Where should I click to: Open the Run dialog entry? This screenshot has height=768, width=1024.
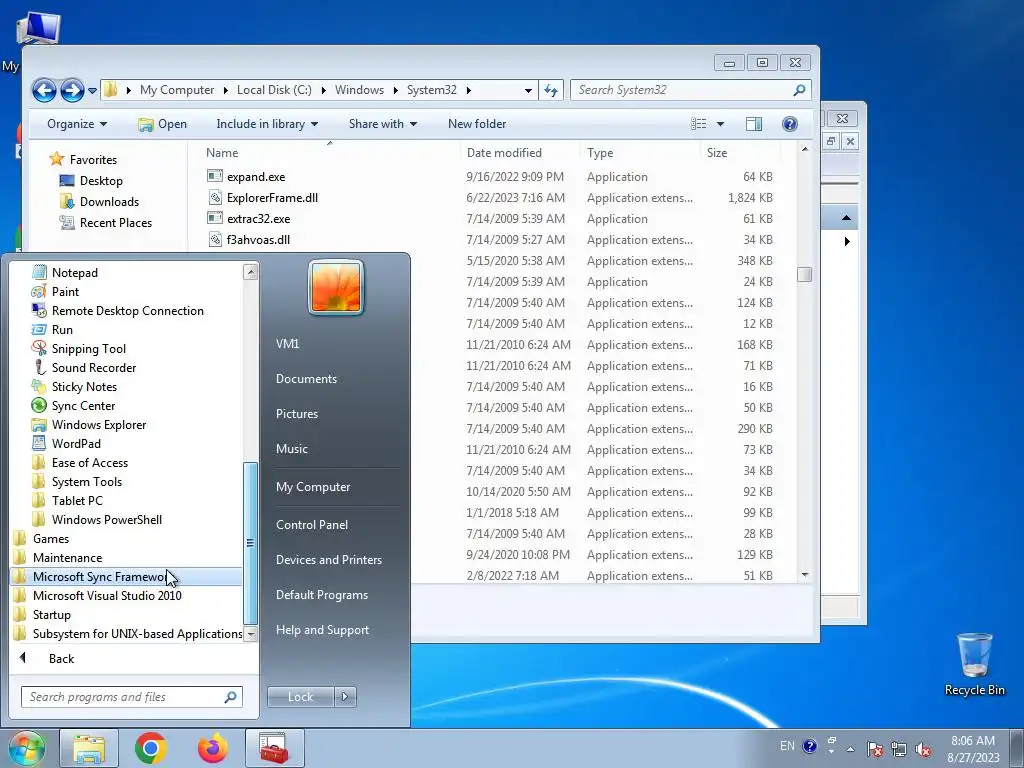[x=62, y=329]
